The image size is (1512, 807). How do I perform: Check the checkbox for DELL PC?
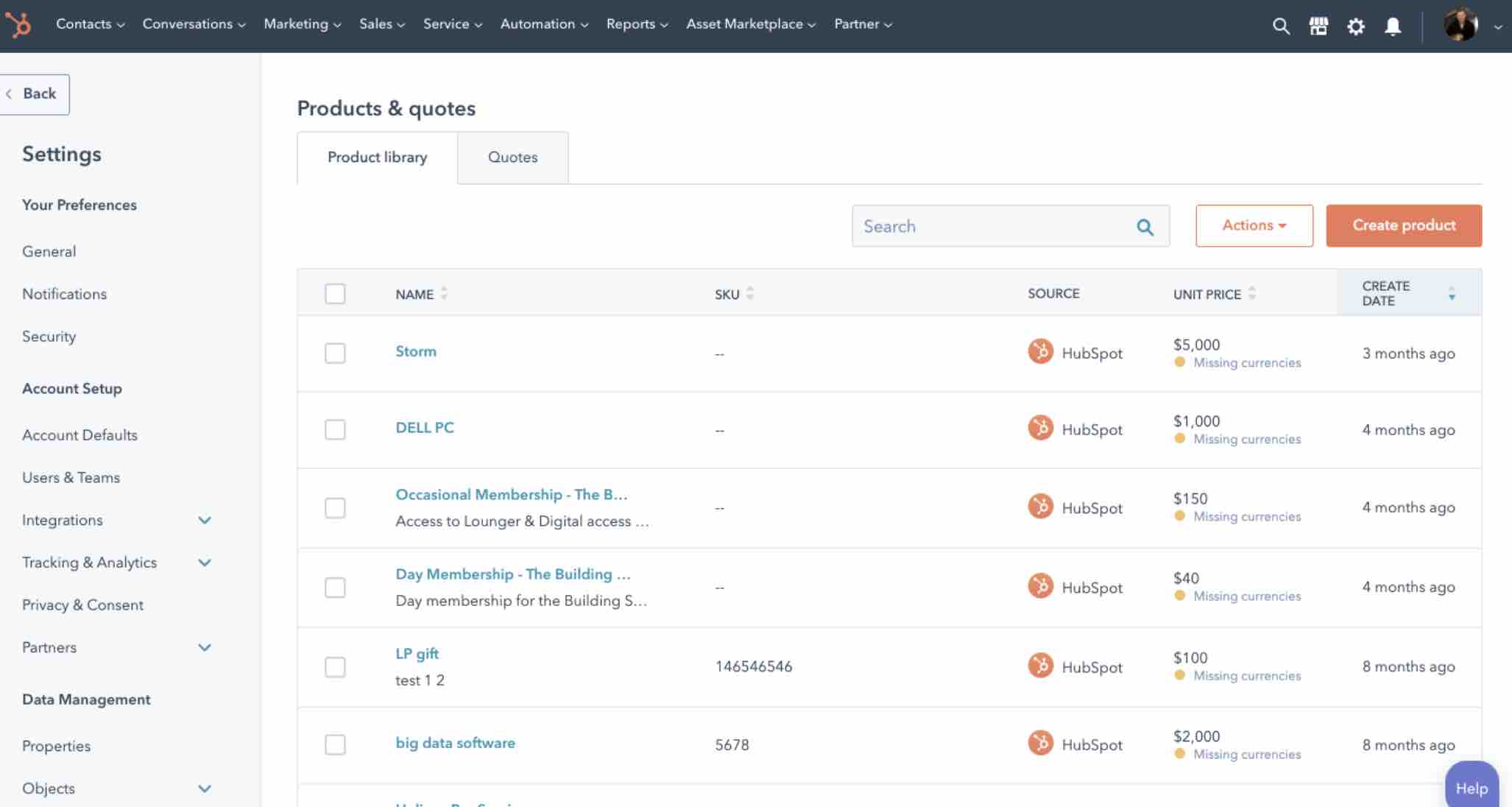335,429
